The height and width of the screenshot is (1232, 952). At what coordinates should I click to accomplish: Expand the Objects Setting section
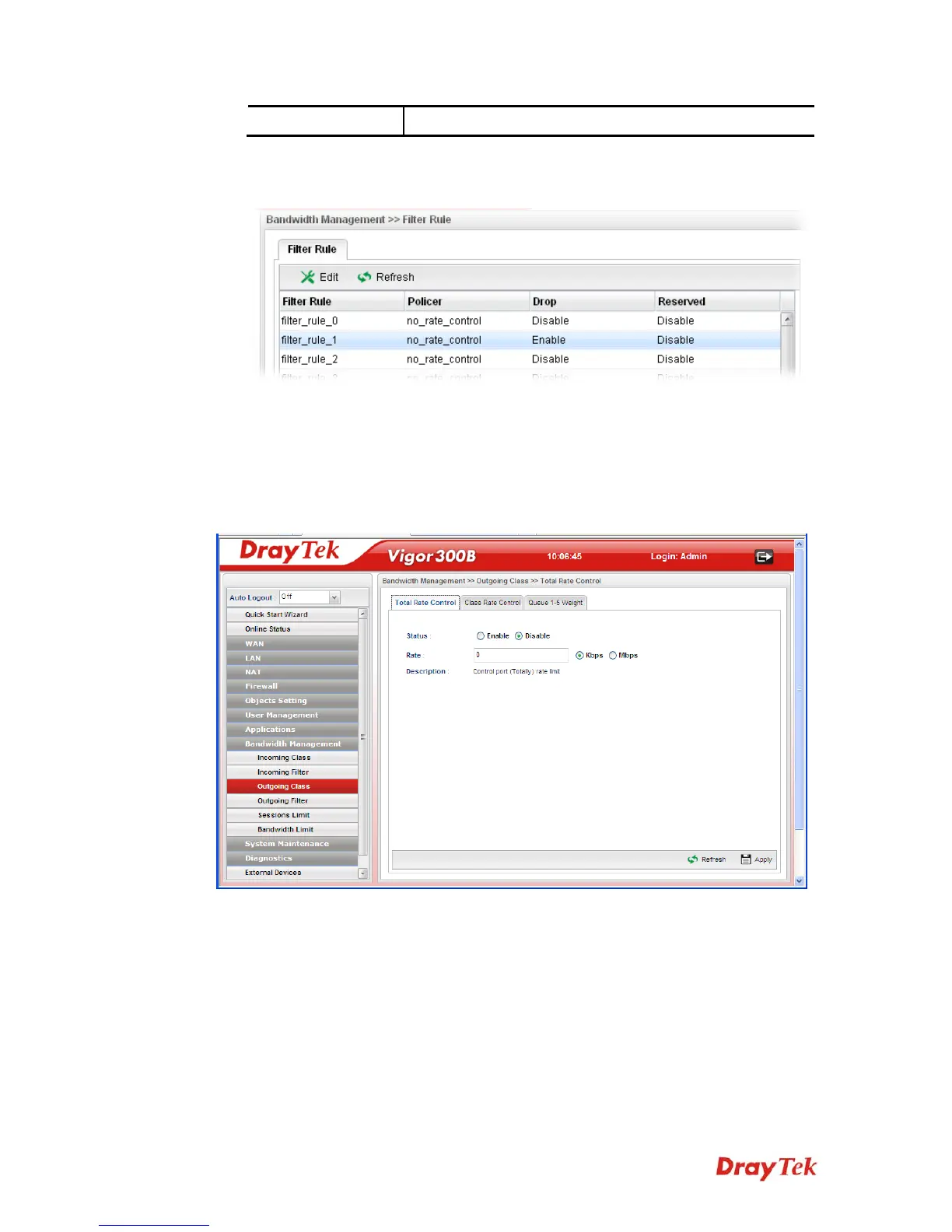pos(292,701)
